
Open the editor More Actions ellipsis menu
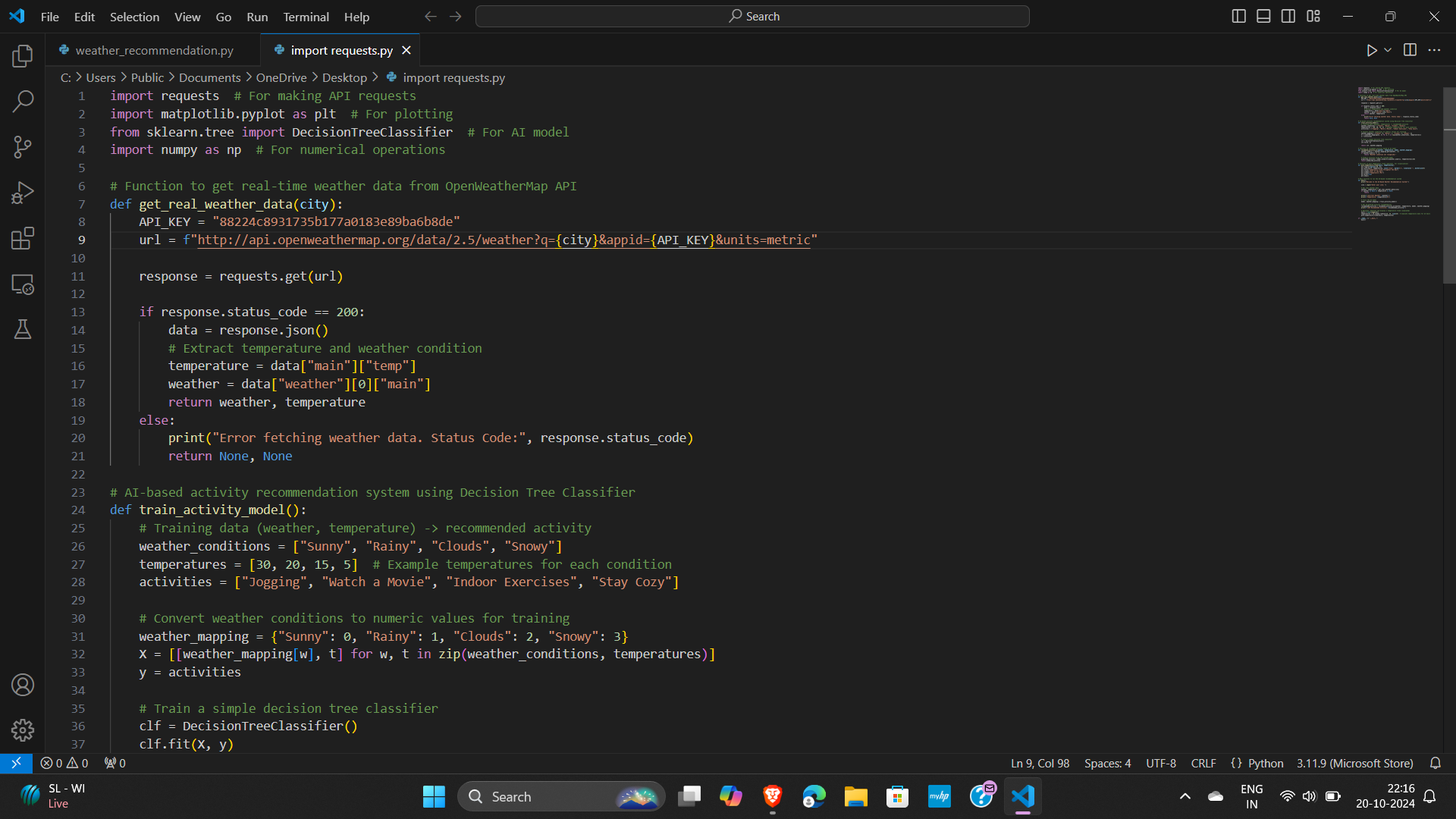coord(1434,50)
